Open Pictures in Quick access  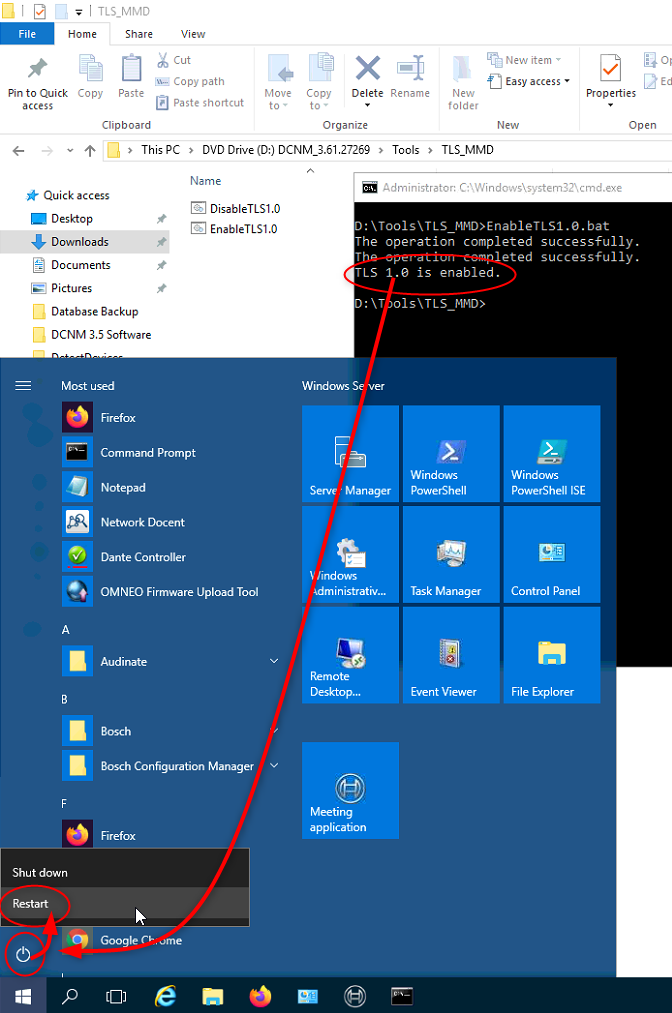tap(85, 288)
